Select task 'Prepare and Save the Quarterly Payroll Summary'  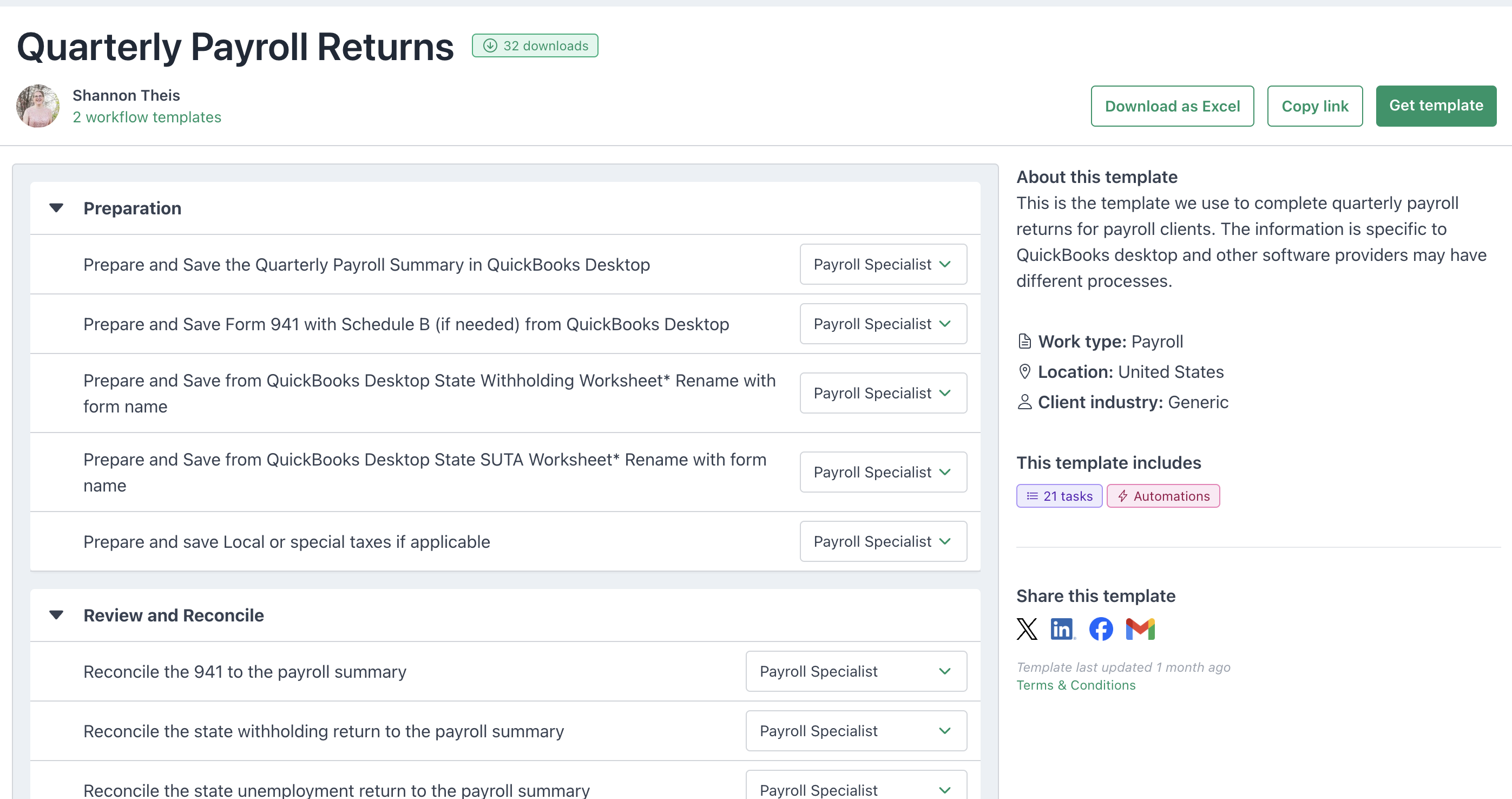366,265
